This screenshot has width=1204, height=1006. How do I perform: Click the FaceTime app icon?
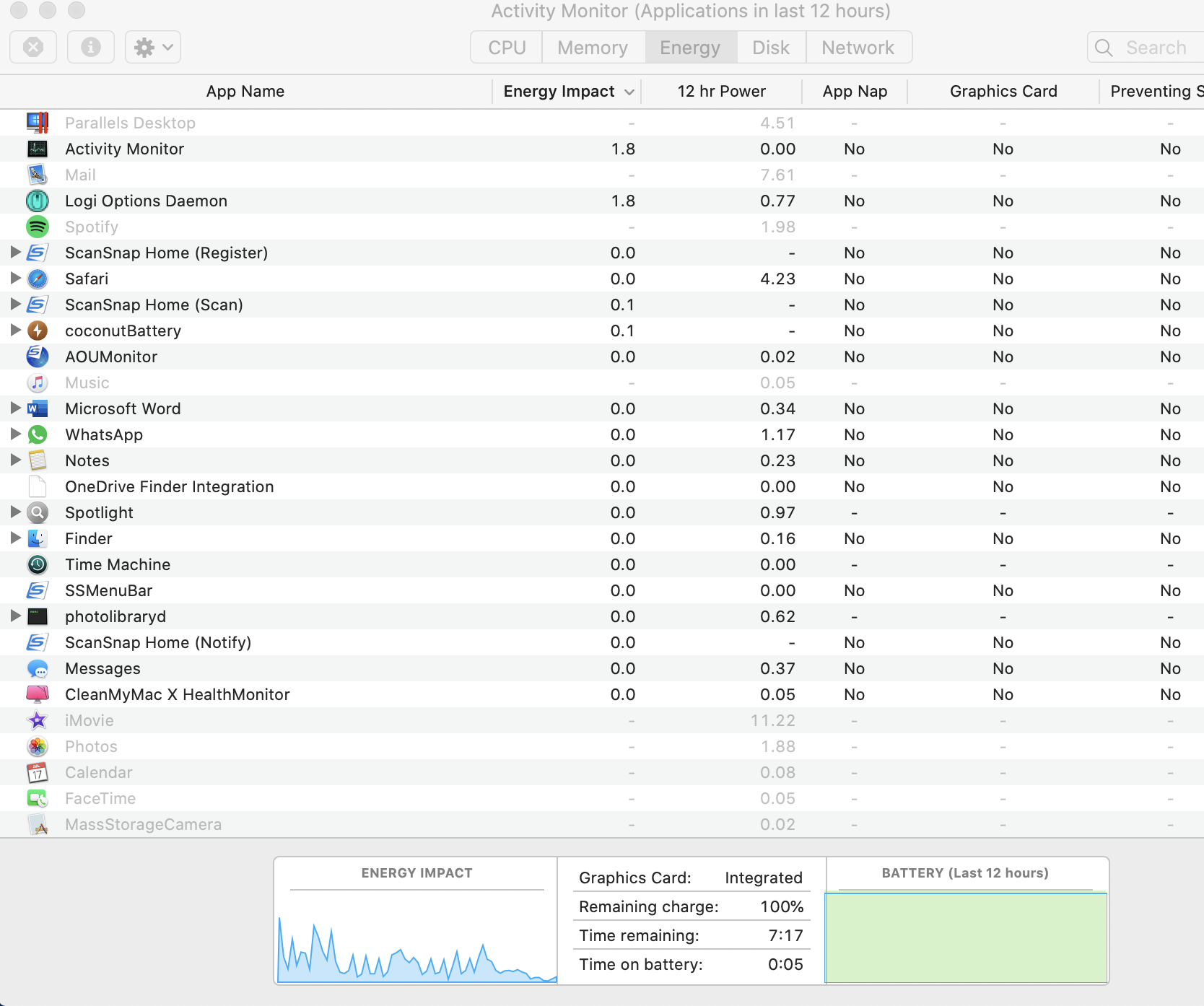38,798
